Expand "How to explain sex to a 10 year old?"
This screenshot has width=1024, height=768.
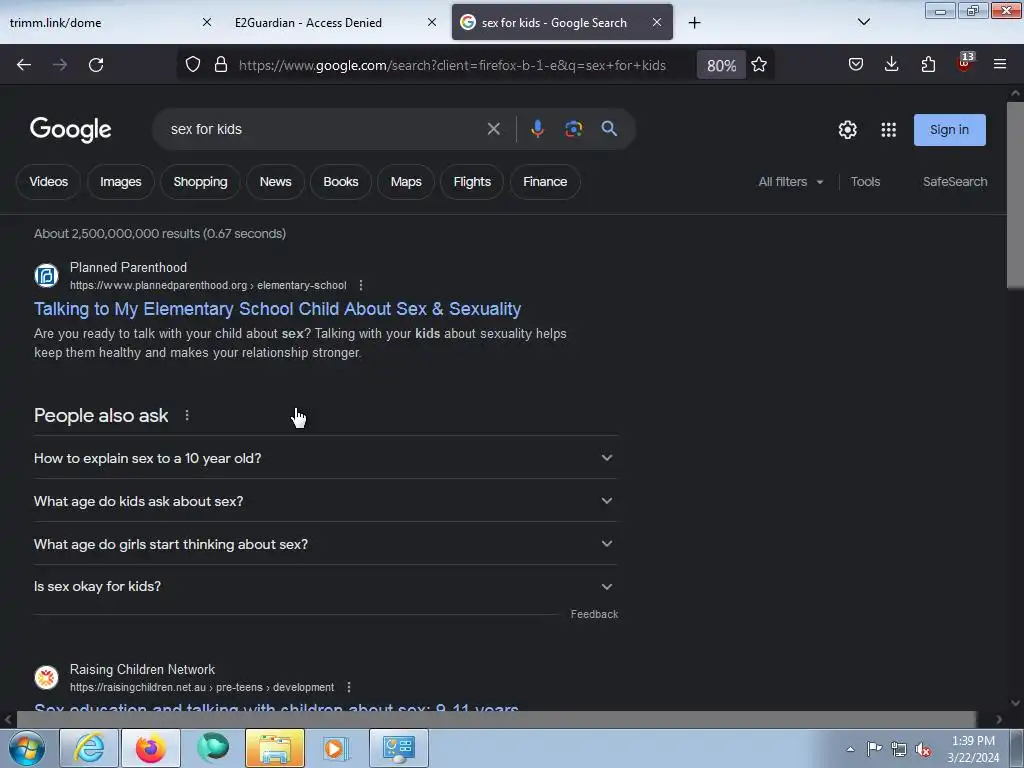point(325,458)
